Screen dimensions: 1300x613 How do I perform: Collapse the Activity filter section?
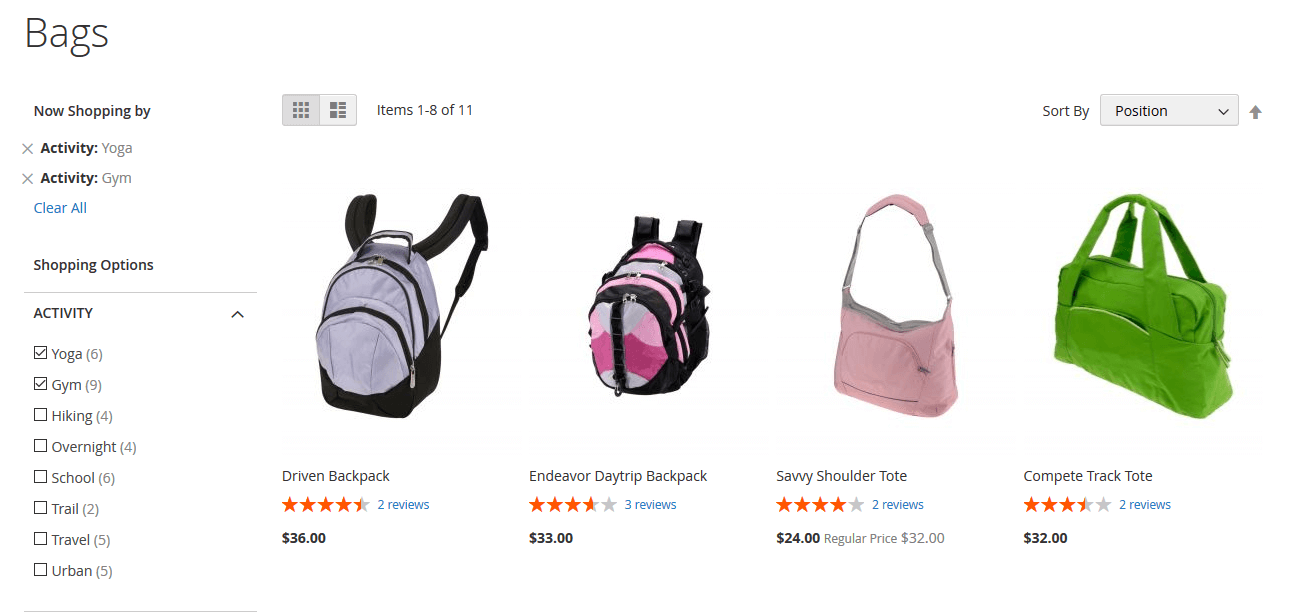[x=237, y=314]
